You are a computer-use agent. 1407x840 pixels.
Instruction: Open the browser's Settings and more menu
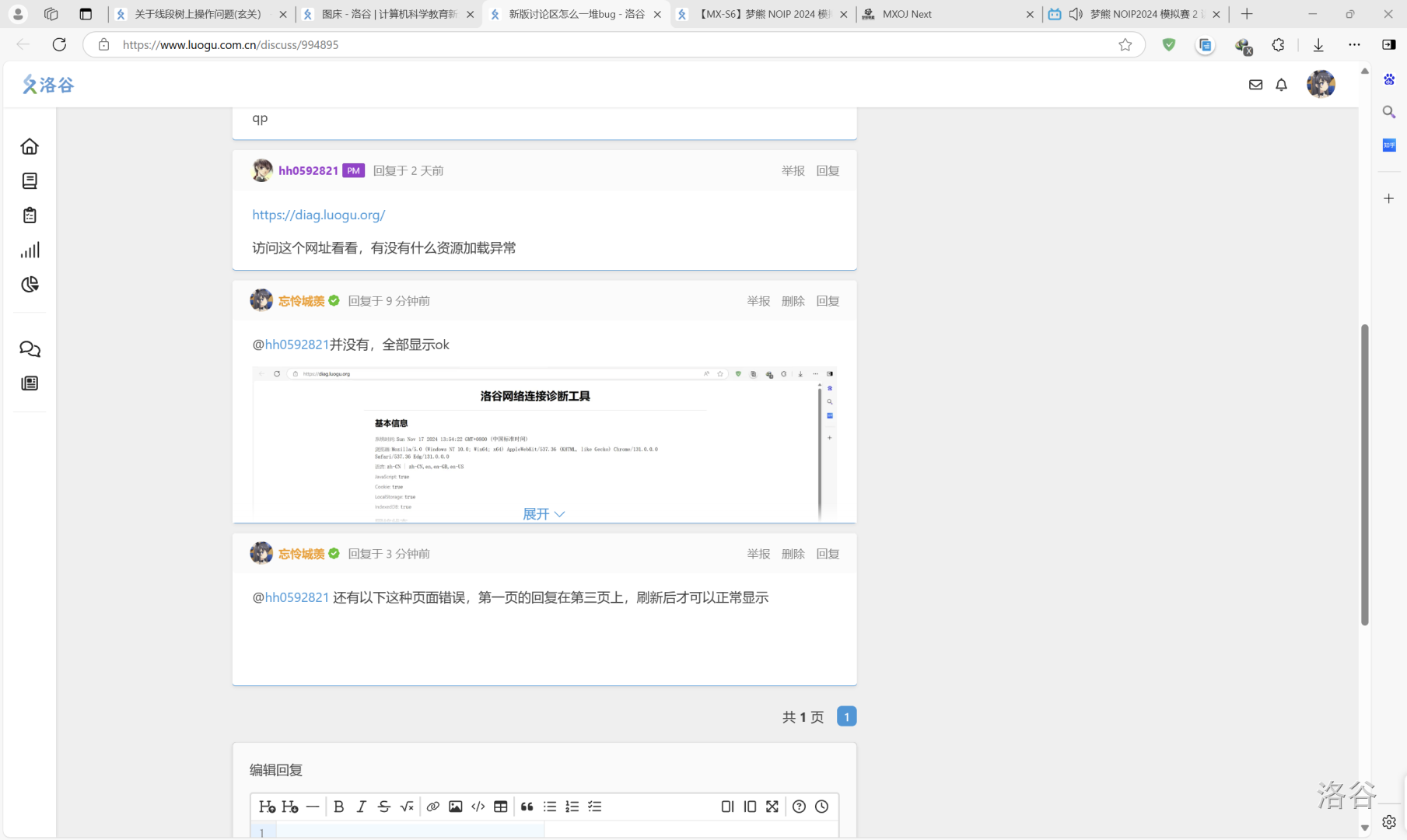coord(1354,45)
